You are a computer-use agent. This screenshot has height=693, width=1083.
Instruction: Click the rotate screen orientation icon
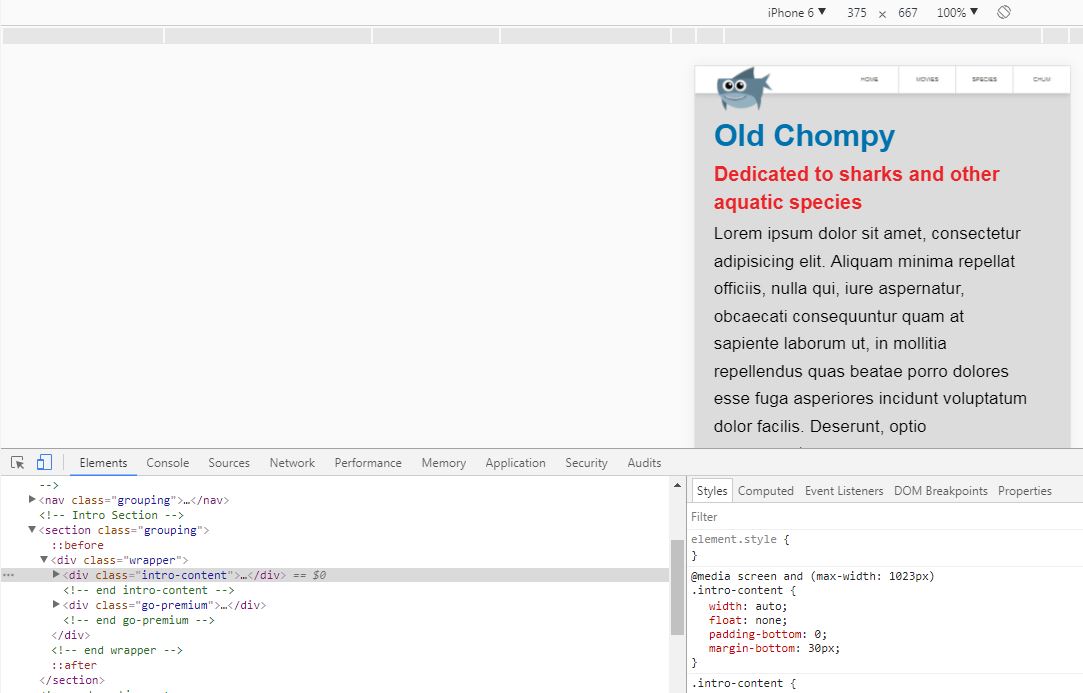(x=1004, y=12)
